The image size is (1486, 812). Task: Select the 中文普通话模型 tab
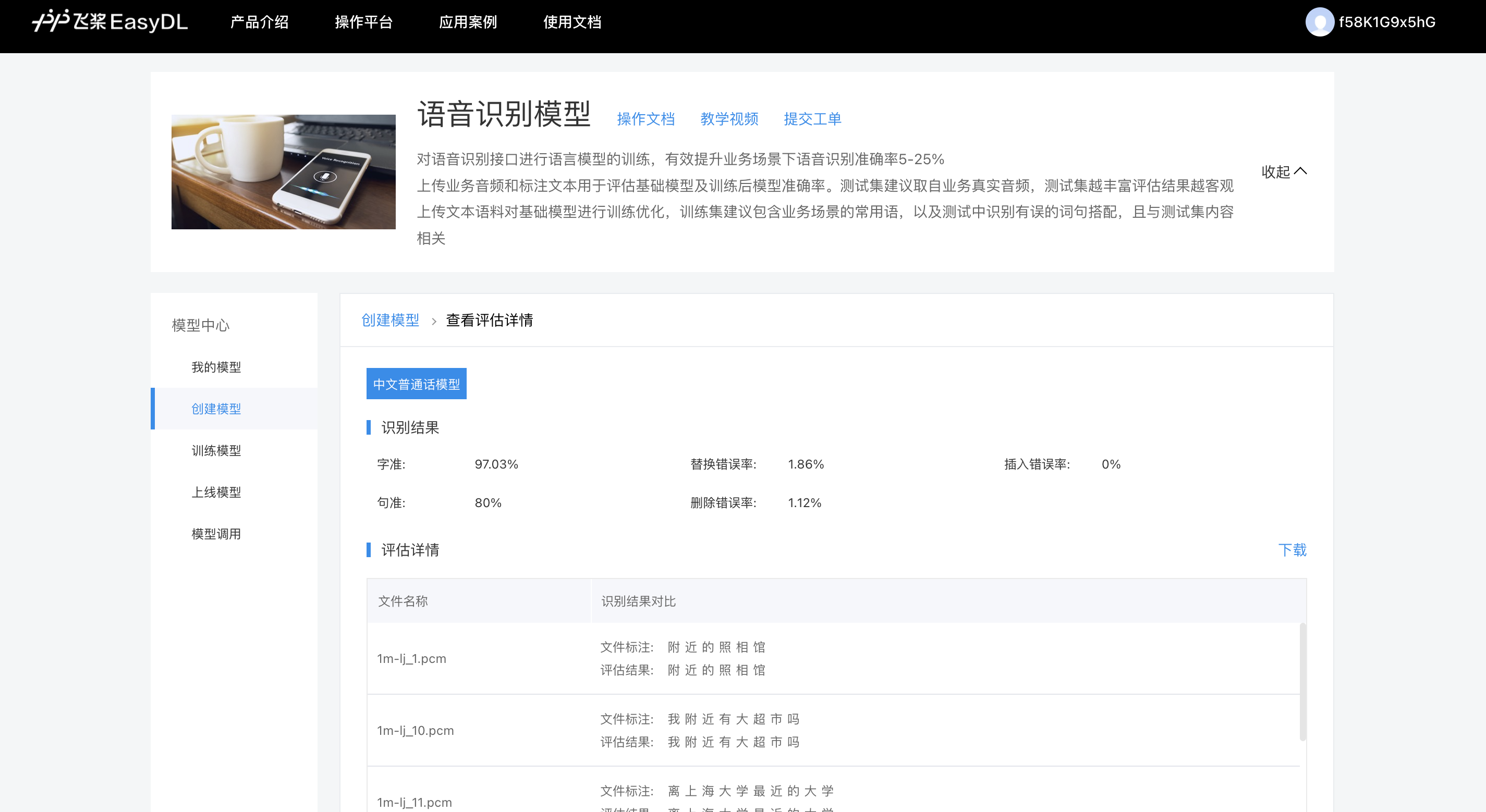(417, 384)
